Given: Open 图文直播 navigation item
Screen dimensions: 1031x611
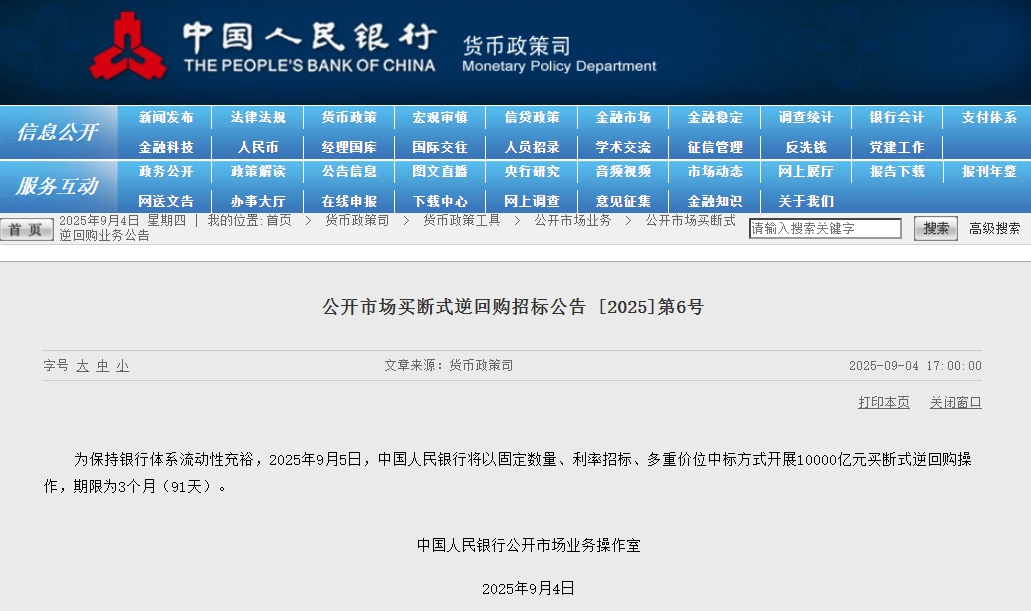Looking at the screenshot, I should (x=440, y=172).
